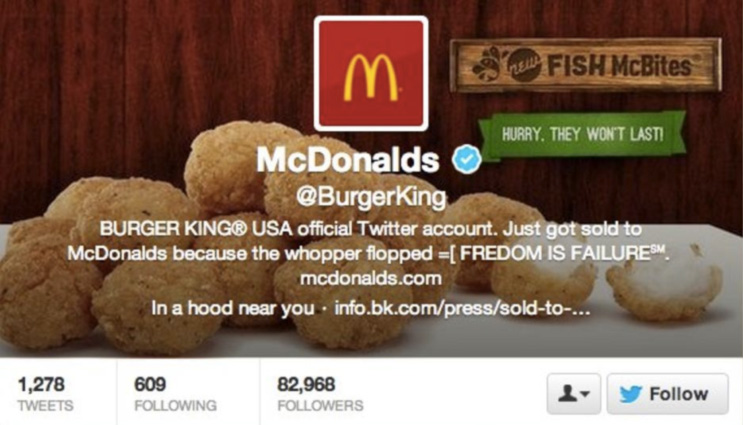View the 1,278 Tweets tab
743x425 pixels.
click(45, 394)
